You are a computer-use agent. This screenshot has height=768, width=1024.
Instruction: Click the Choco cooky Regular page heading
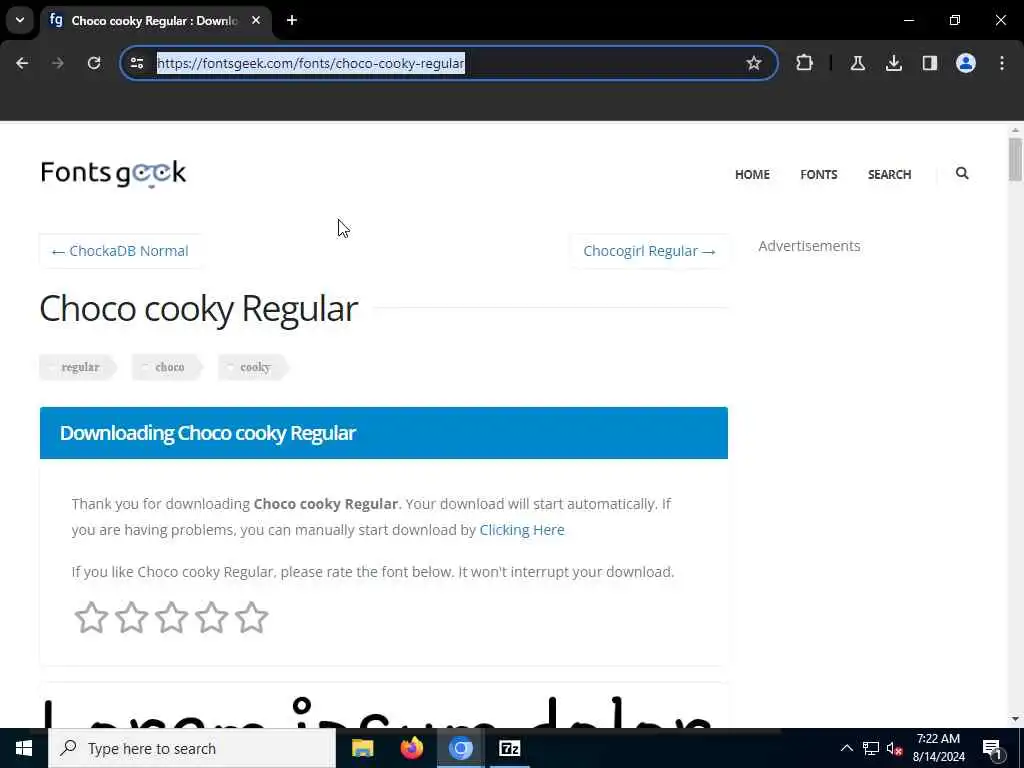pyautogui.click(x=199, y=308)
